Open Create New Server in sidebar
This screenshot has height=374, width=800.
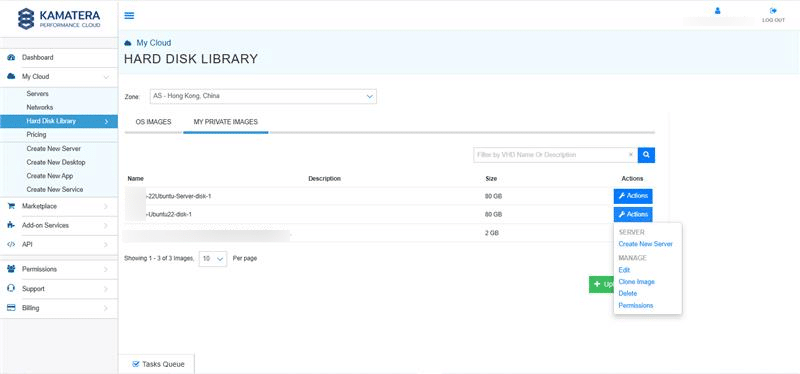(54, 148)
